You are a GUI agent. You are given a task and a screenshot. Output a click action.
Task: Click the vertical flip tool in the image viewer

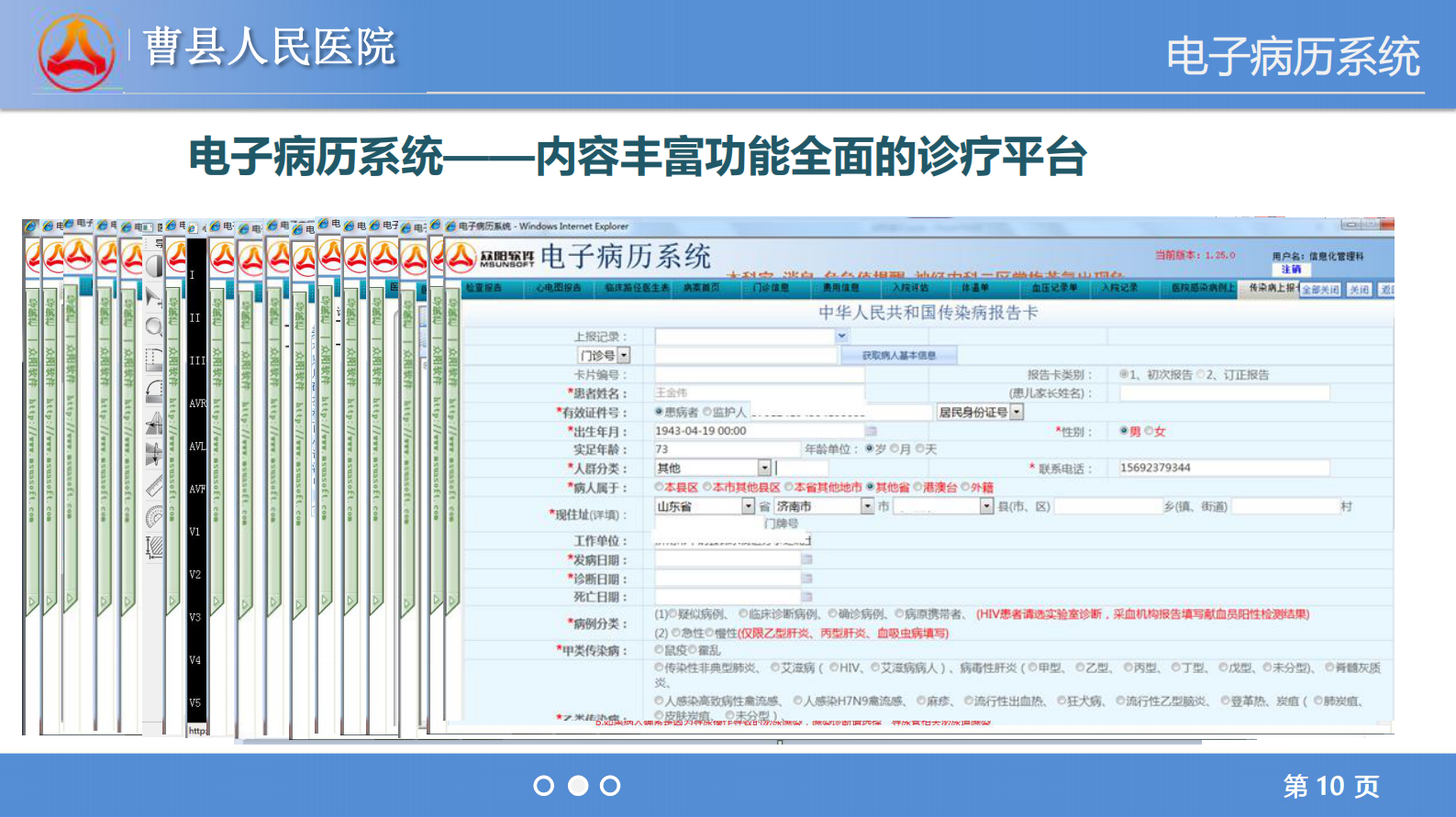pyautogui.click(x=154, y=454)
